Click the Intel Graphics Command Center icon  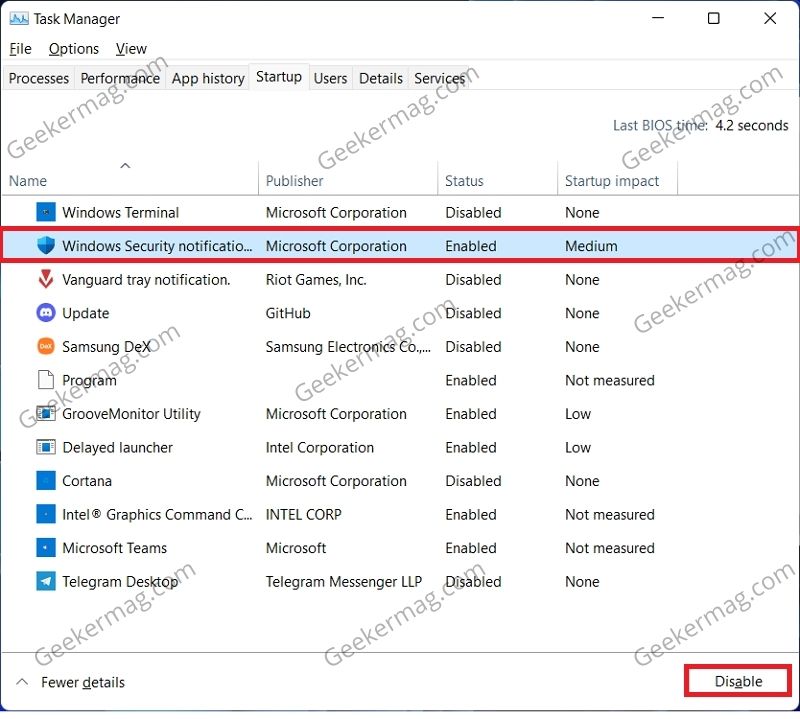click(x=46, y=514)
